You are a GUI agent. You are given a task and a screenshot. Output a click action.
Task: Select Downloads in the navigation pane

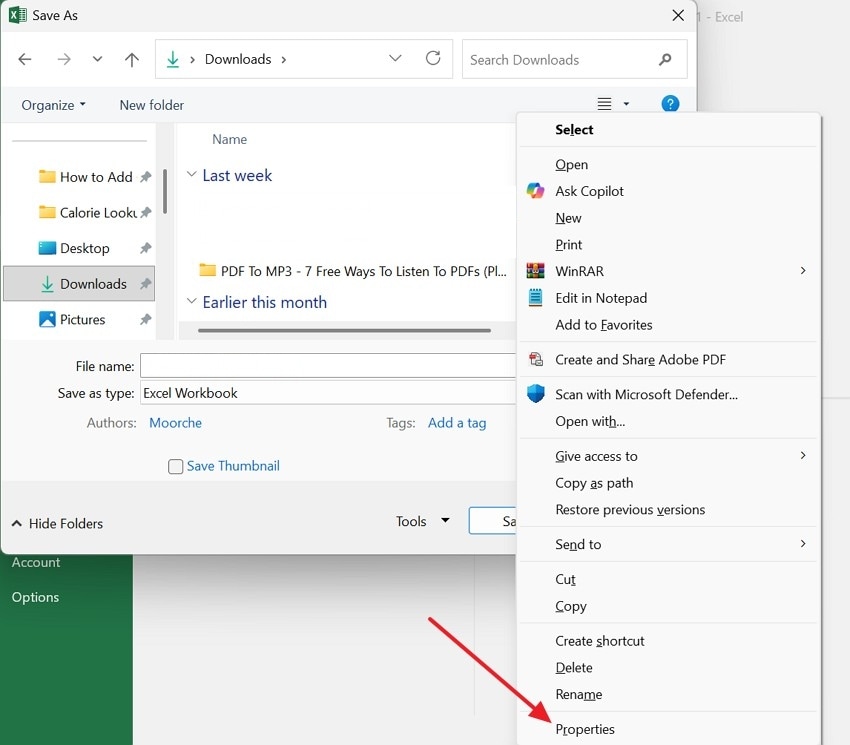[79, 284]
